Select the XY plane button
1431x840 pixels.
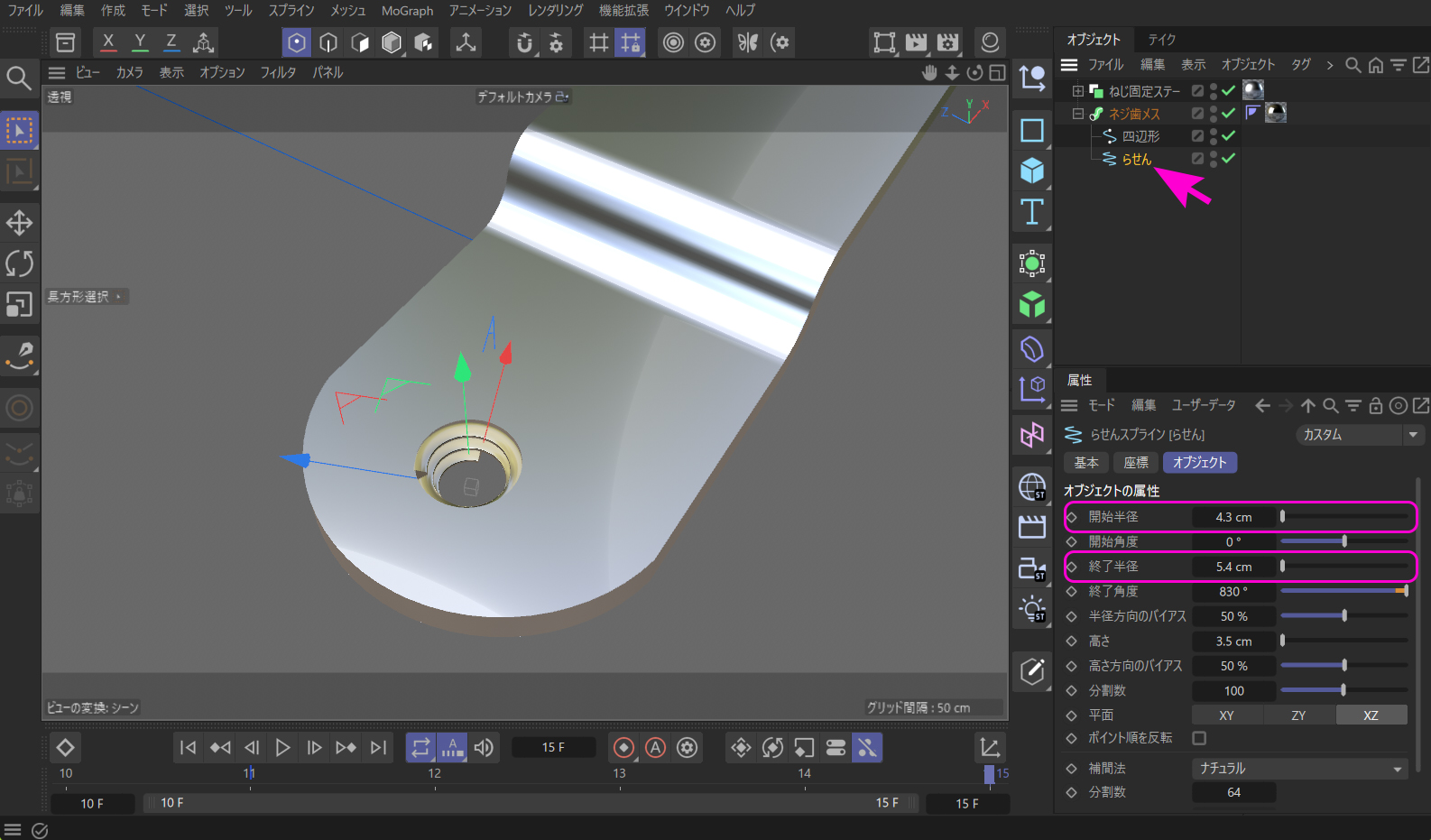1226,715
